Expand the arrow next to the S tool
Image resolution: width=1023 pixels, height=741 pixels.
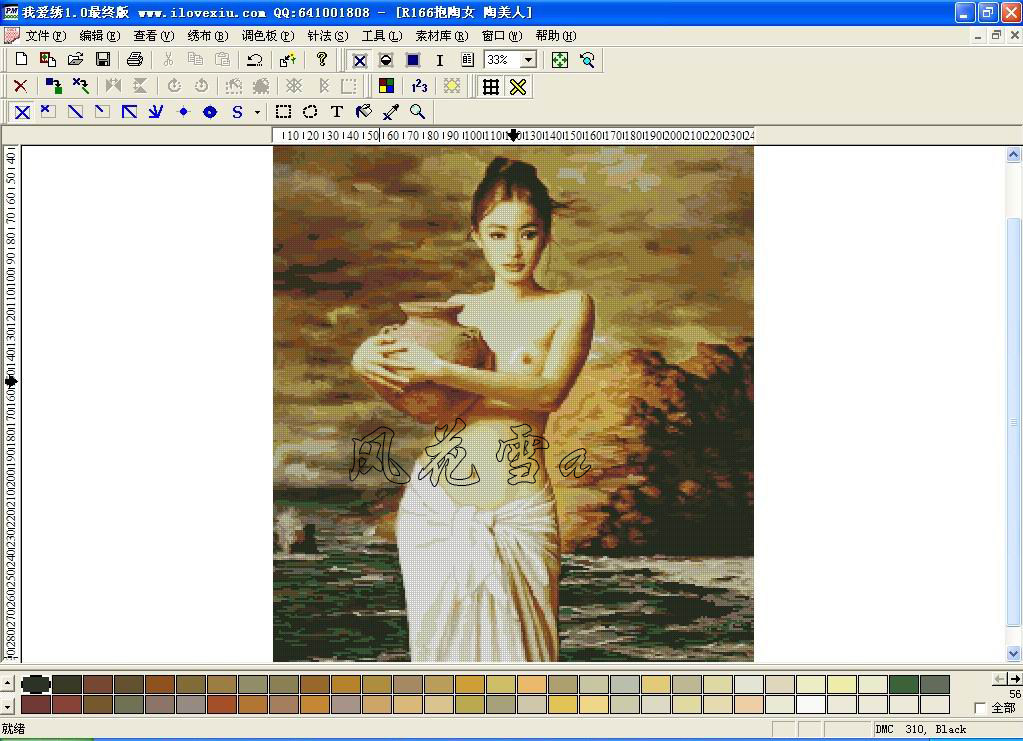tap(257, 112)
